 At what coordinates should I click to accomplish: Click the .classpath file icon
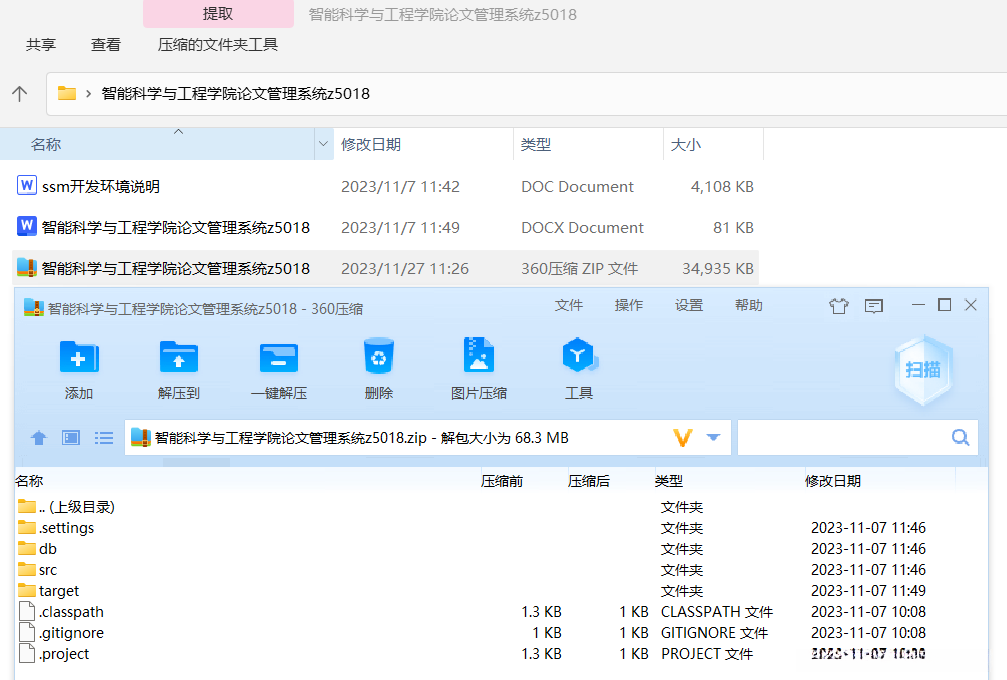click(x=27, y=611)
